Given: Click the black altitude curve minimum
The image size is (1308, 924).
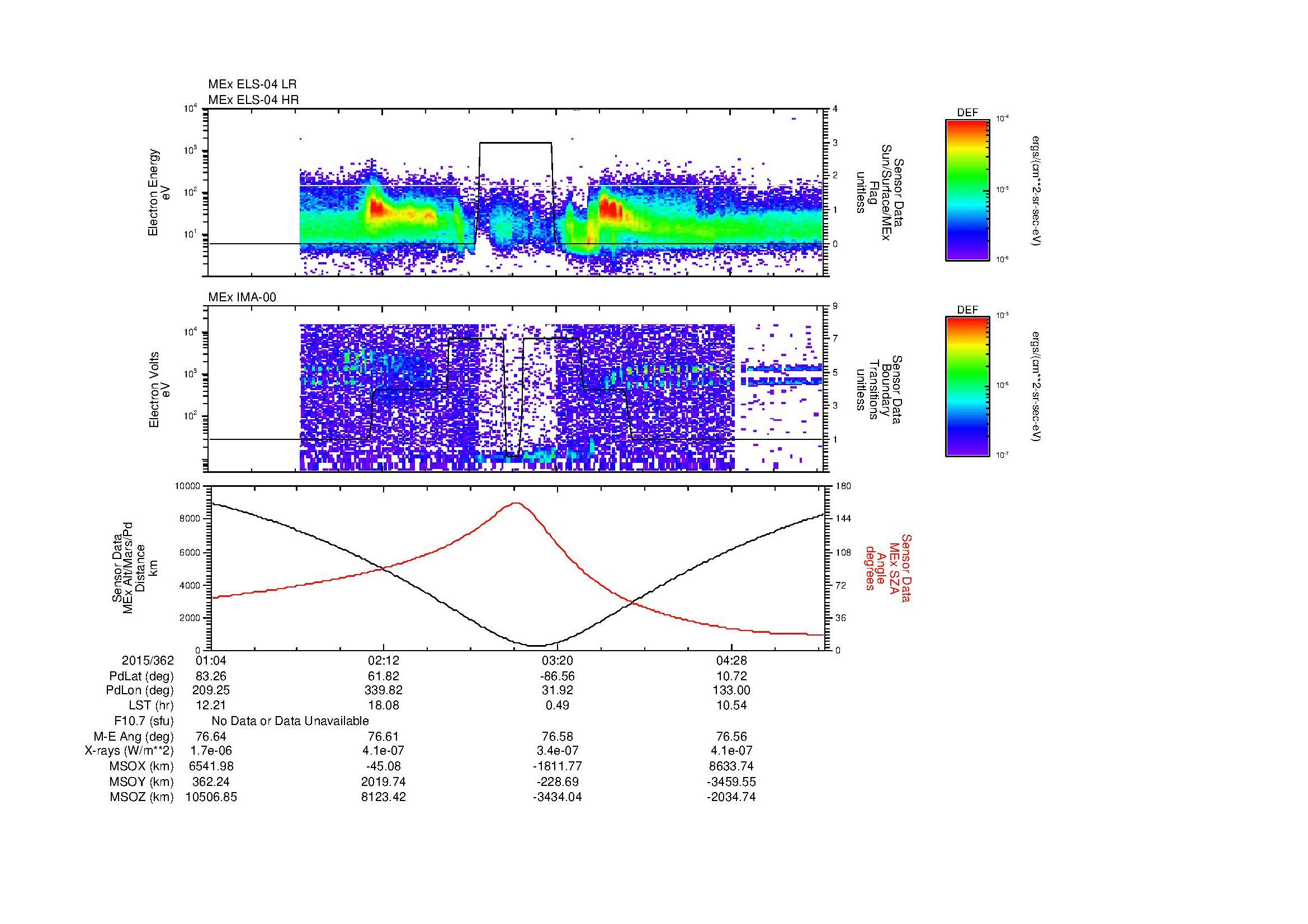Looking at the screenshot, I should 536,646.
